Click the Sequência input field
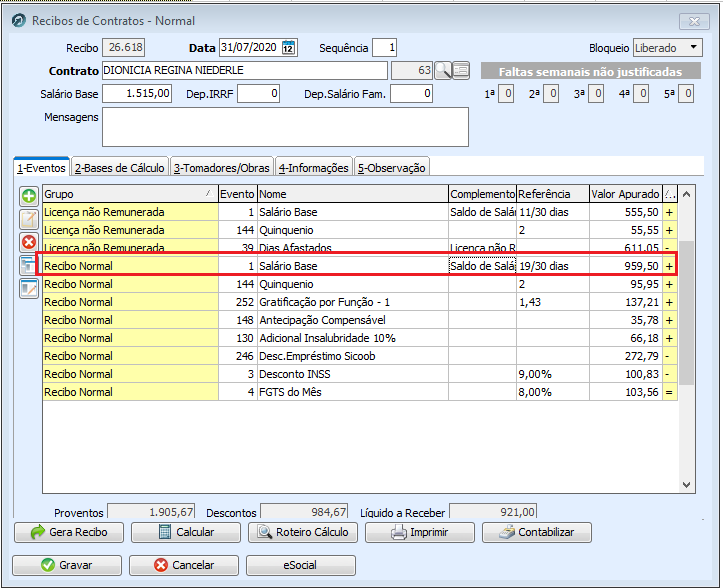The image size is (723, 588). tap(384, 48)
